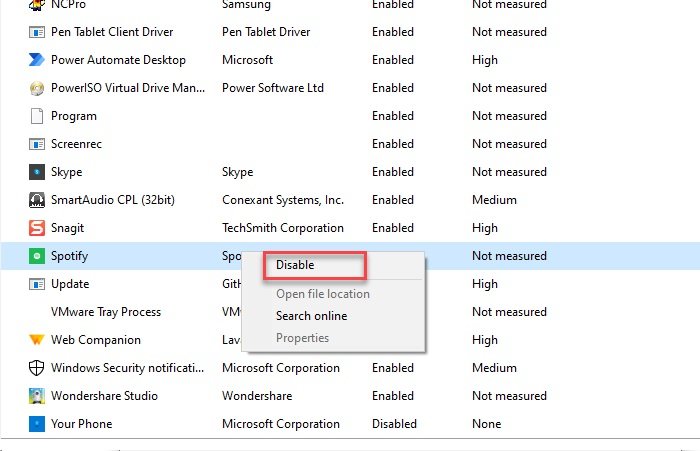Select the Snagit icon

(37, 228)
